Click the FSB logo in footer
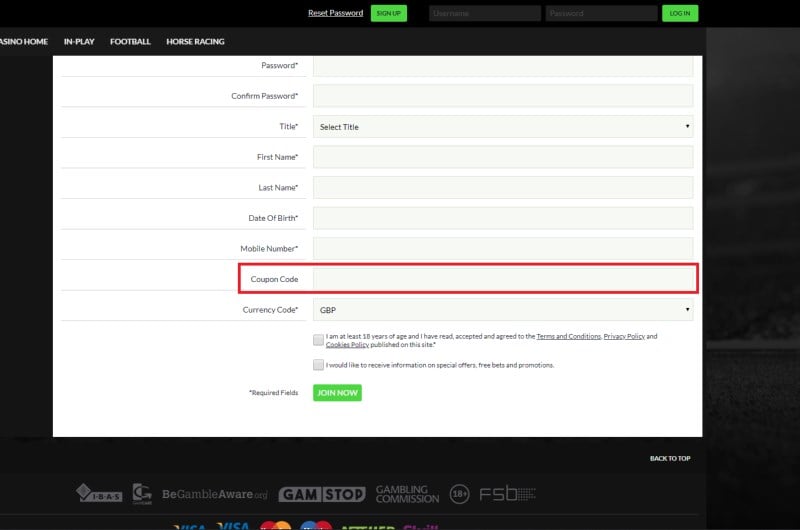This screenshot has height=530, width=800. pos(507,493)
